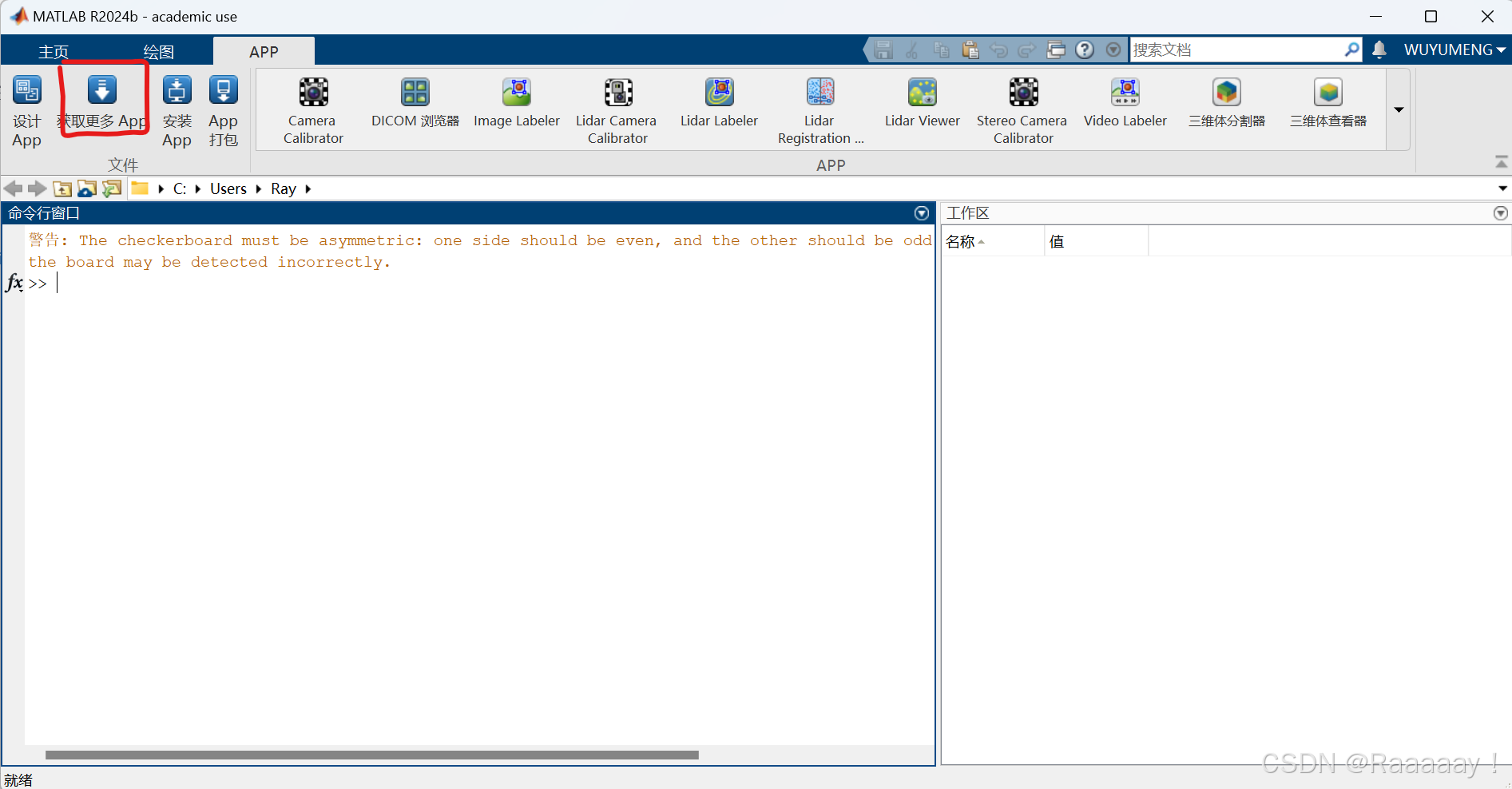Click the C: drive in path
Image resolution: width=1512 pixels, height=789 pixels.
tap(180, 189)
